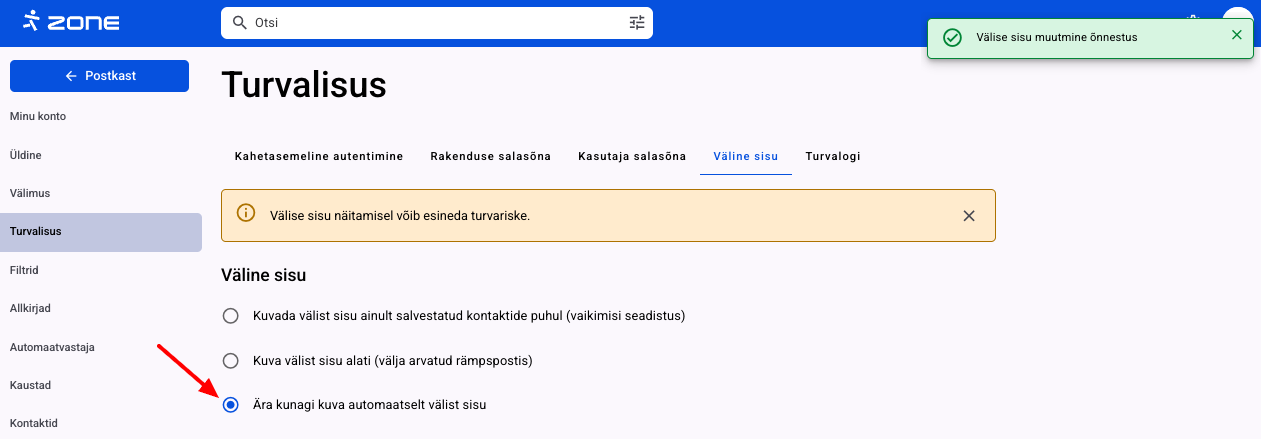Open Minu konto in the sidebar

click(38, 116)
